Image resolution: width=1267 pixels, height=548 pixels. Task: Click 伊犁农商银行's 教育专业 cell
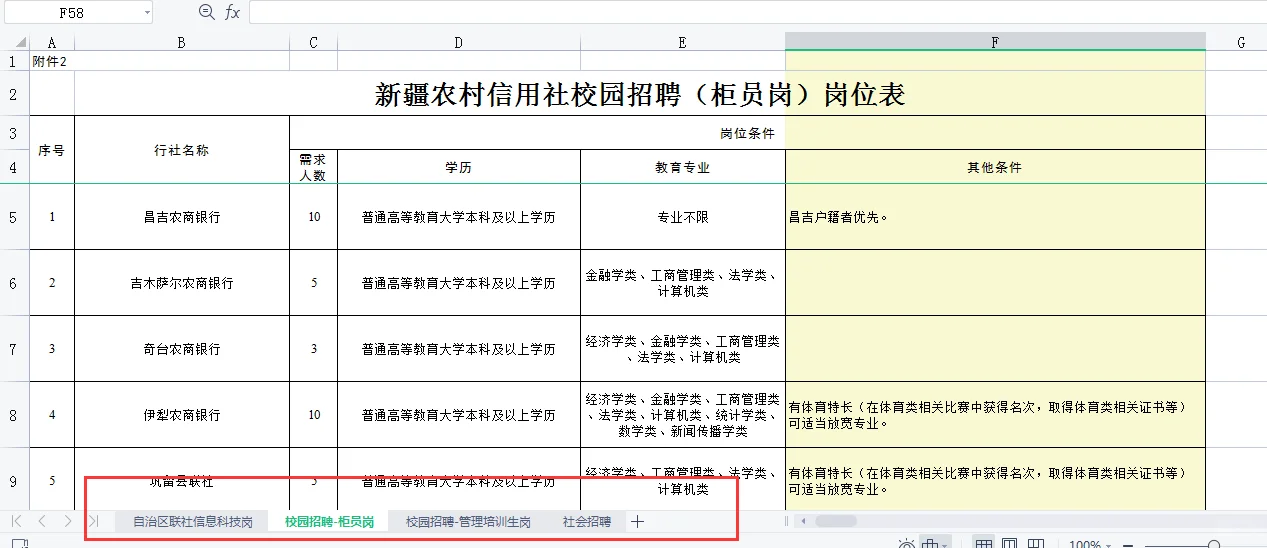[683, 415]
